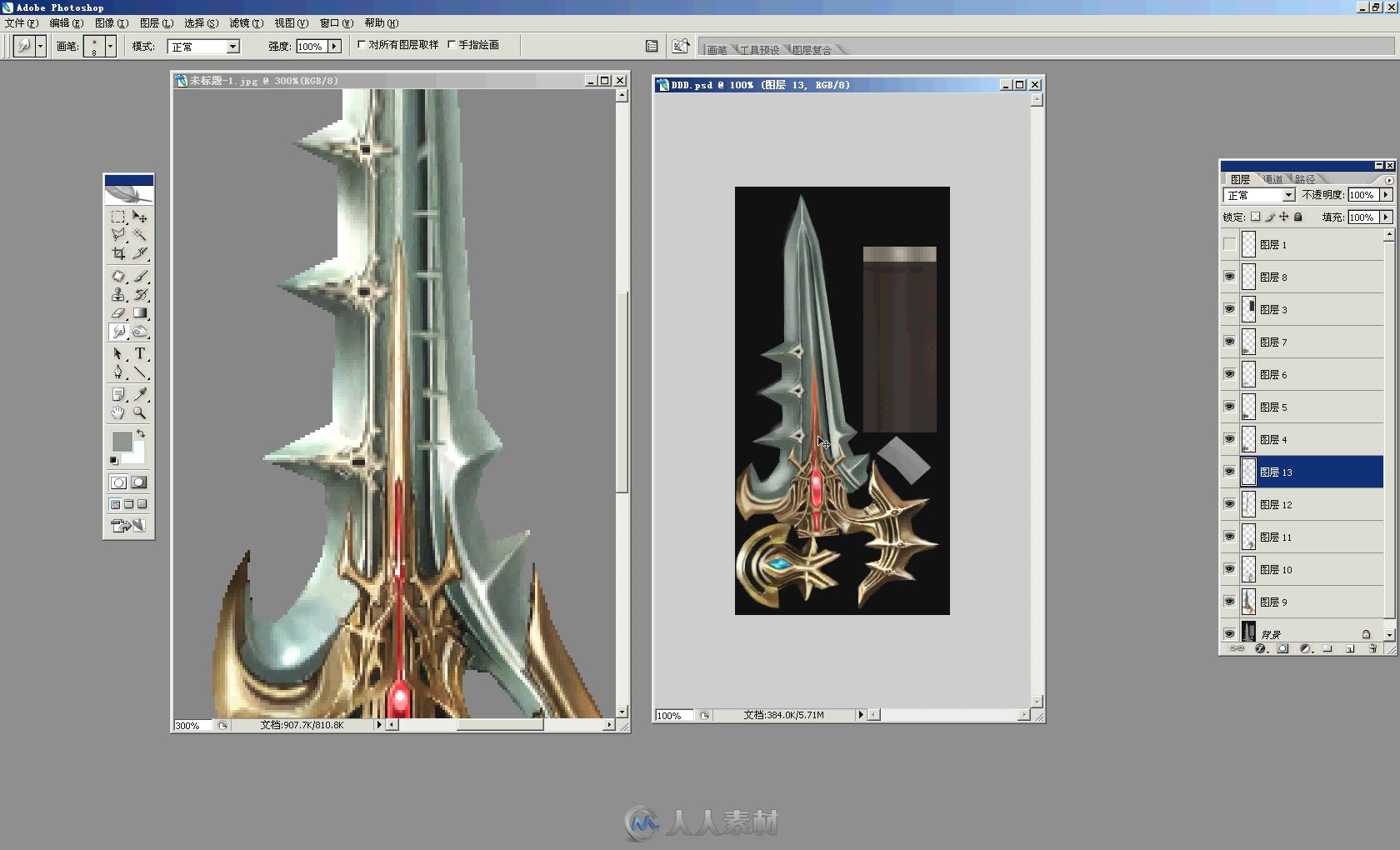
Task: Open the brush preset picker arrow
Action: coord(110,47)
